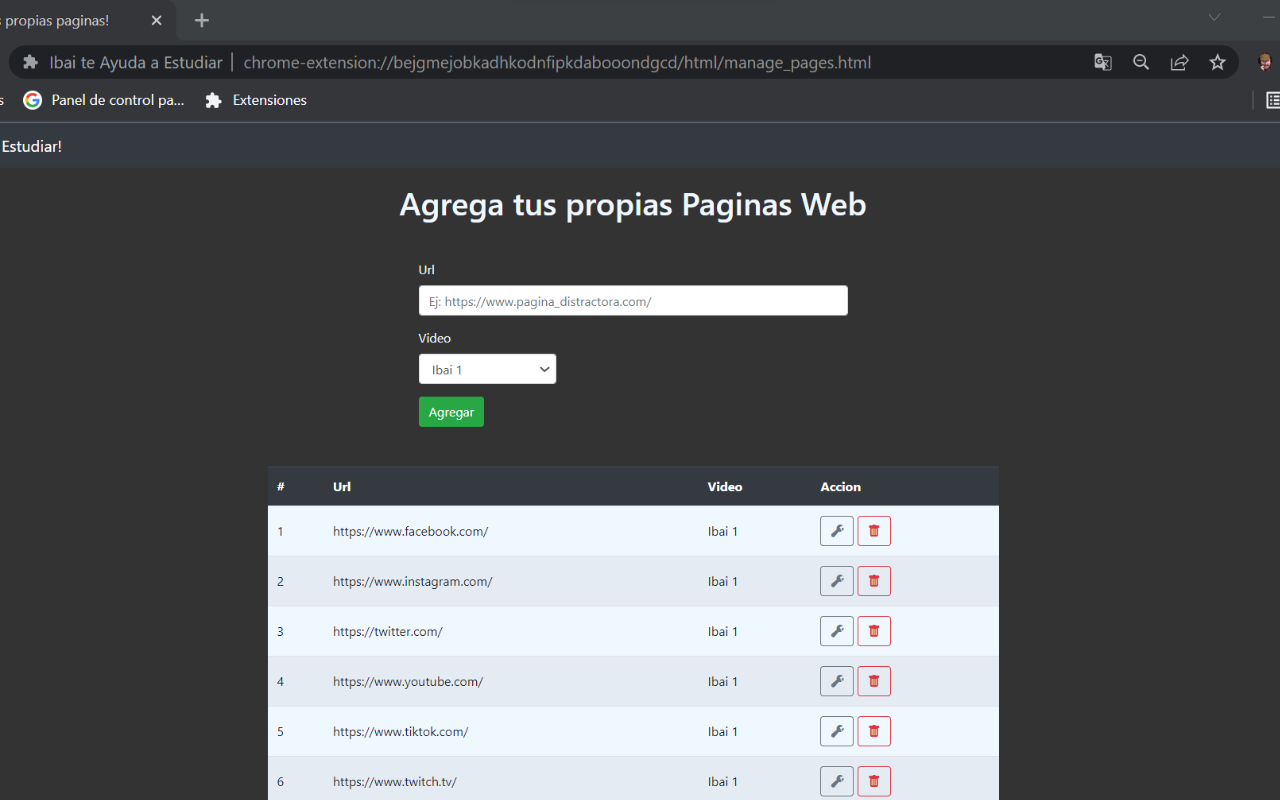This screenshot has width=1280, height=800.
Task: Delete the instagram.com entry using the trash icon
Action: [873, 580]
